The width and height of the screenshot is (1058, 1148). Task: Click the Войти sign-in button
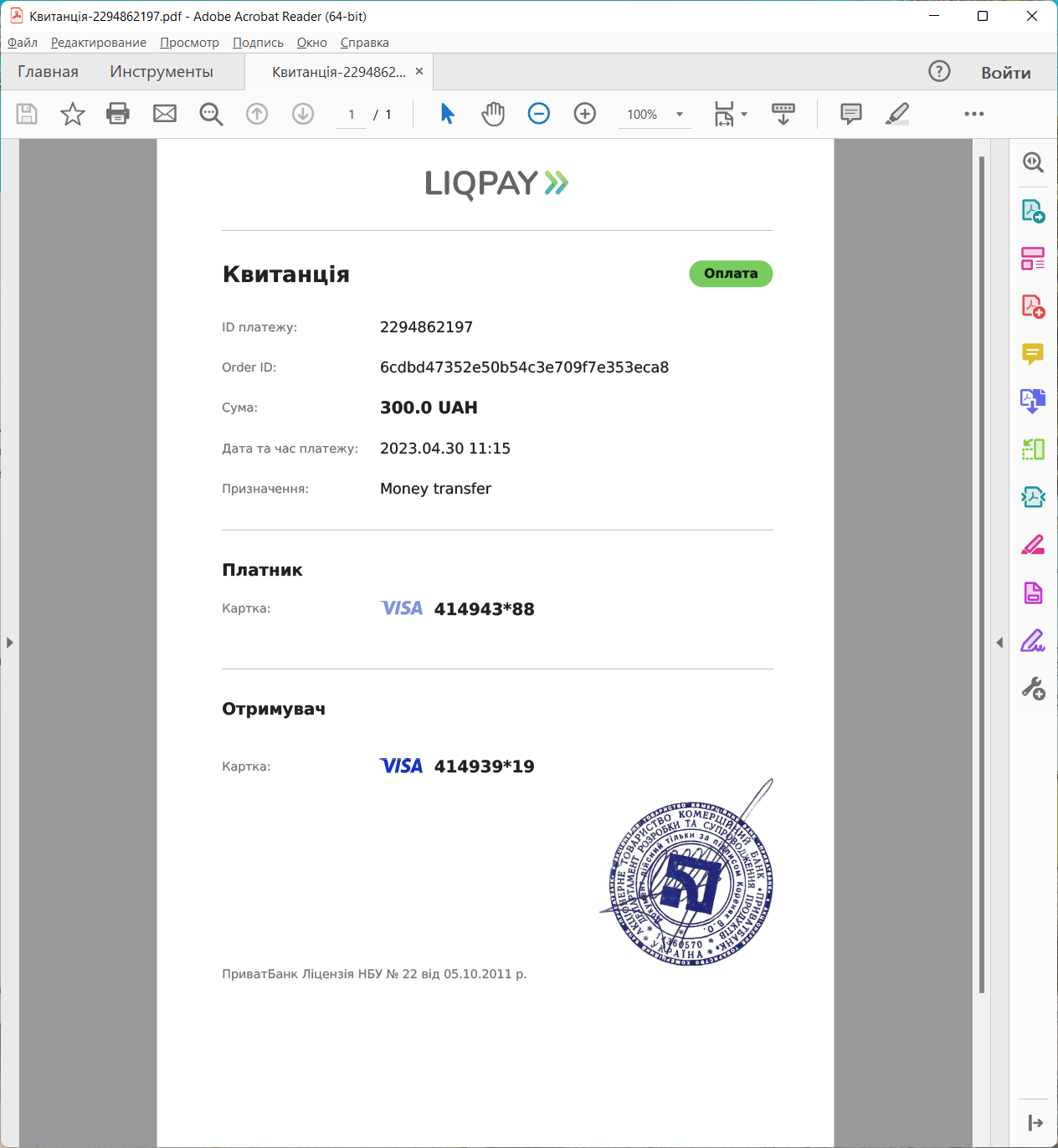pyautogui.click(x=1006, y=73)
